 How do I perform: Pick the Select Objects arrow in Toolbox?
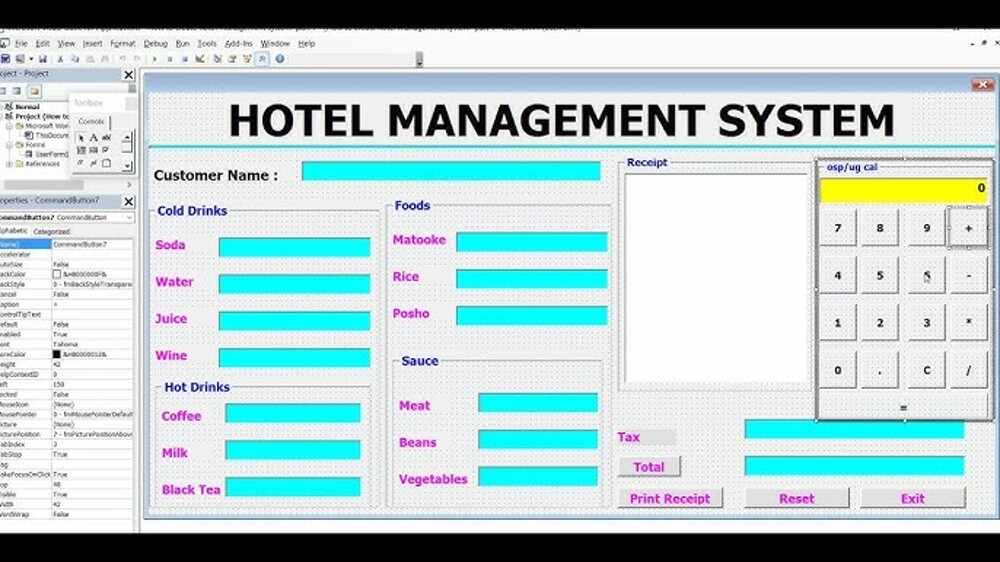tap(81, 137)
